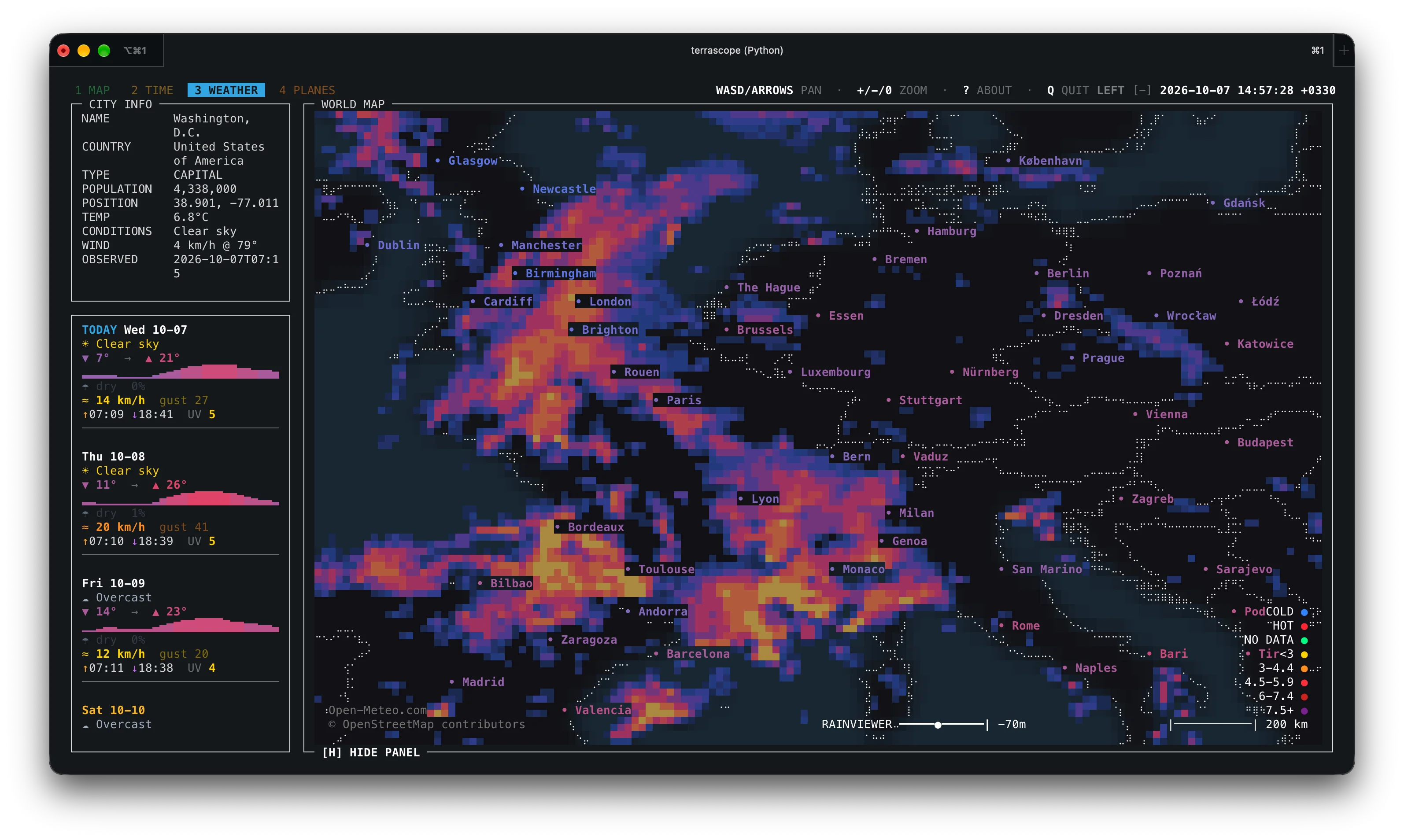Open the 2 TIME tab

152,90
